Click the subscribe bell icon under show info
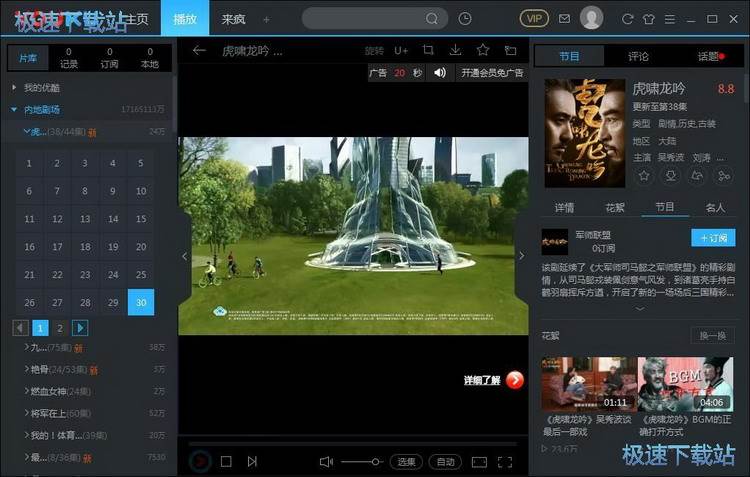This screenshot has width=750, height=477. coord(671,176)
